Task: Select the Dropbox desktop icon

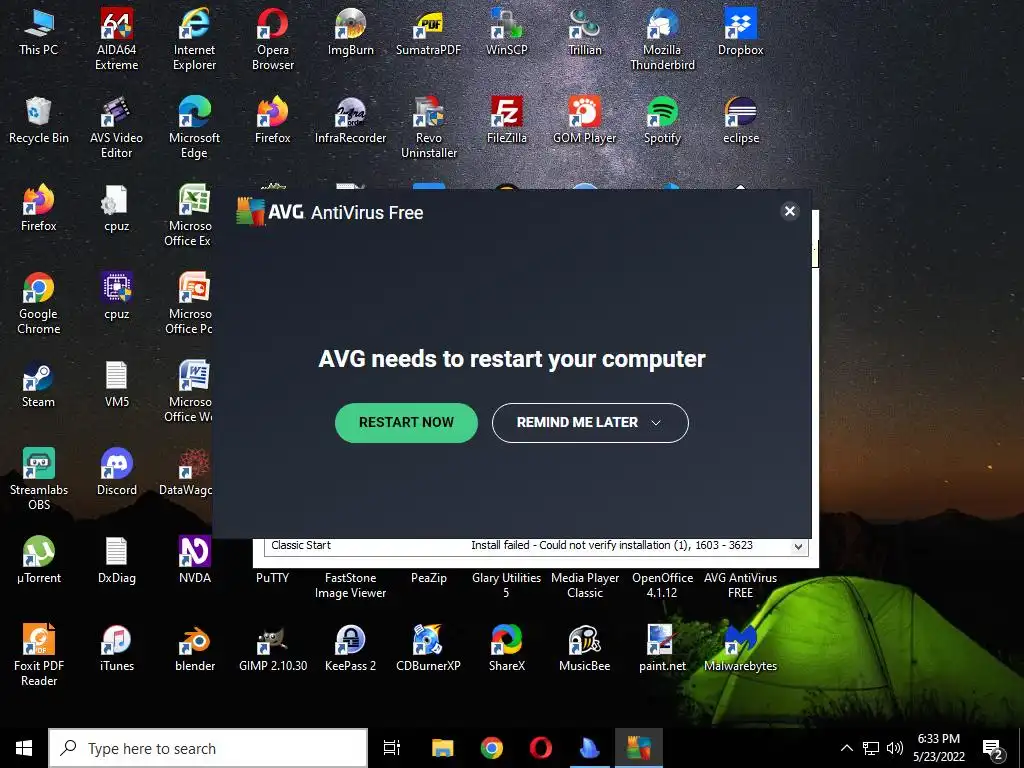Action: point(741,33)
